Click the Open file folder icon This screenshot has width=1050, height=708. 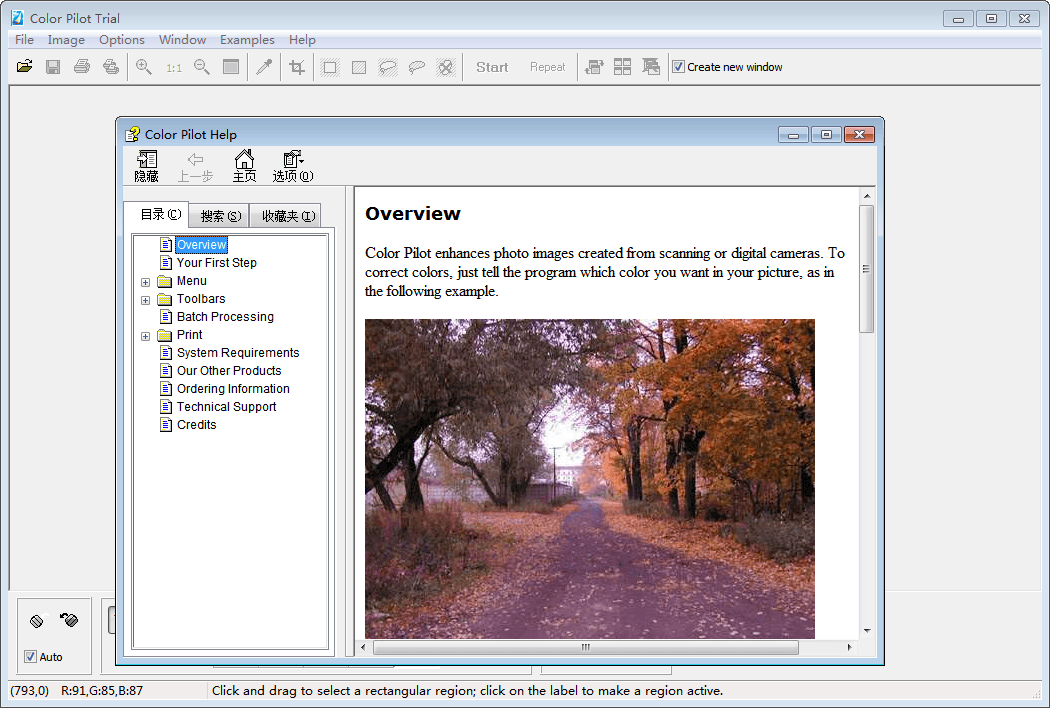coord(25,66)
